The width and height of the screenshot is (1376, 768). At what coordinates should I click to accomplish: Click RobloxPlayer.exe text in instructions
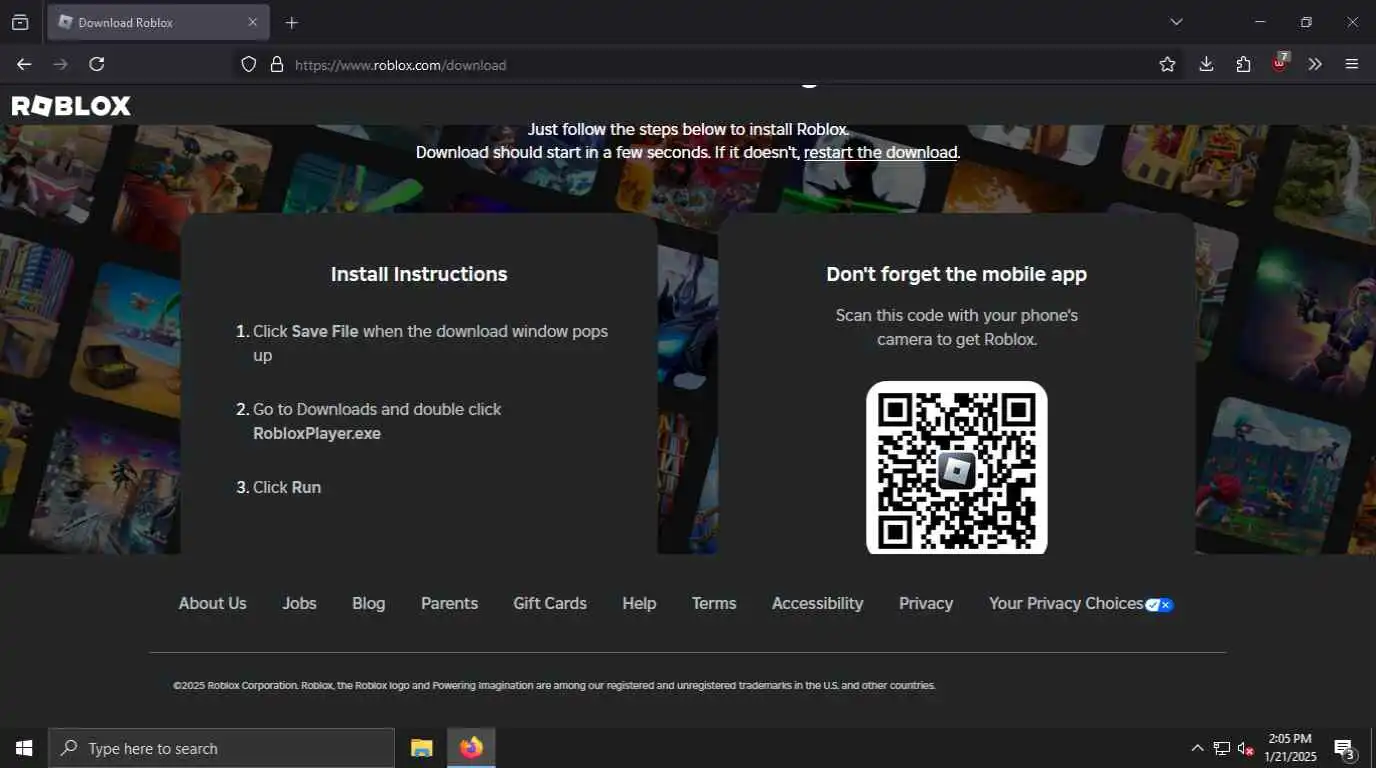(317, 433)
